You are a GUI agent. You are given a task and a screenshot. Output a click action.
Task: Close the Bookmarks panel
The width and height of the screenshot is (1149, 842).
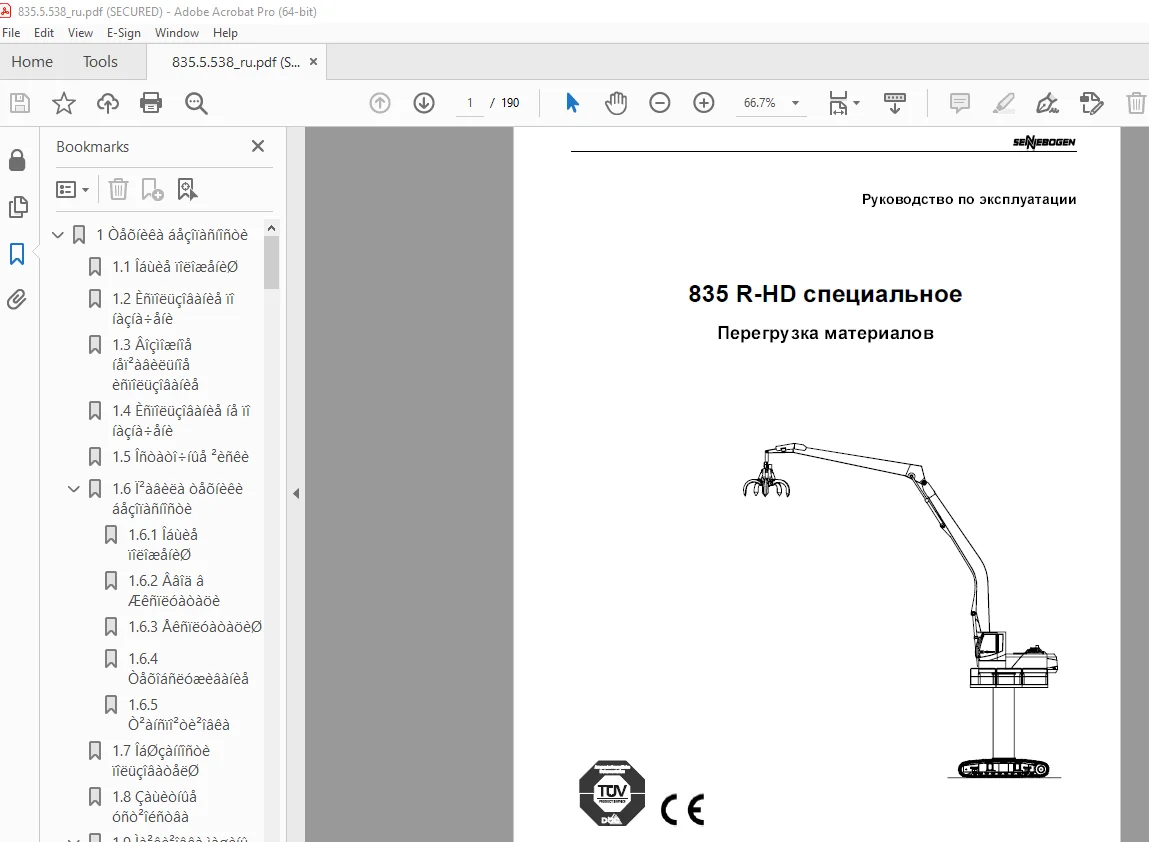pos(258,147)
